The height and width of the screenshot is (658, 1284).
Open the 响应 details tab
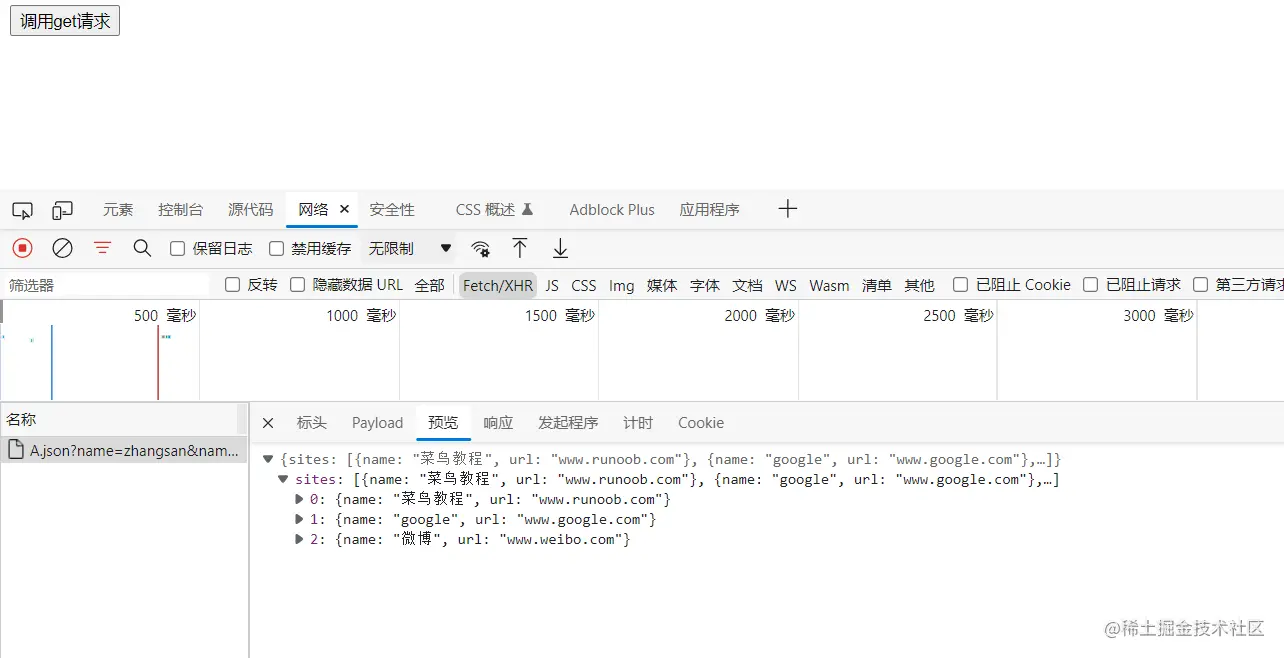(x=498, y=423)
